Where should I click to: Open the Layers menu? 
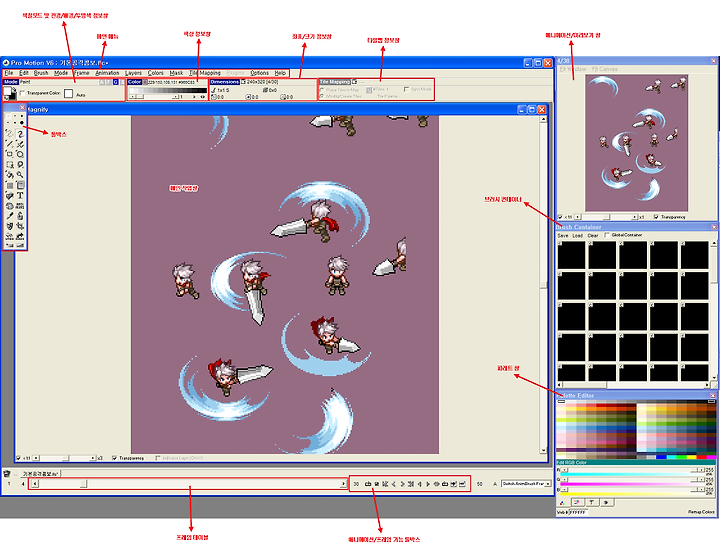click(x=133, y=73)
